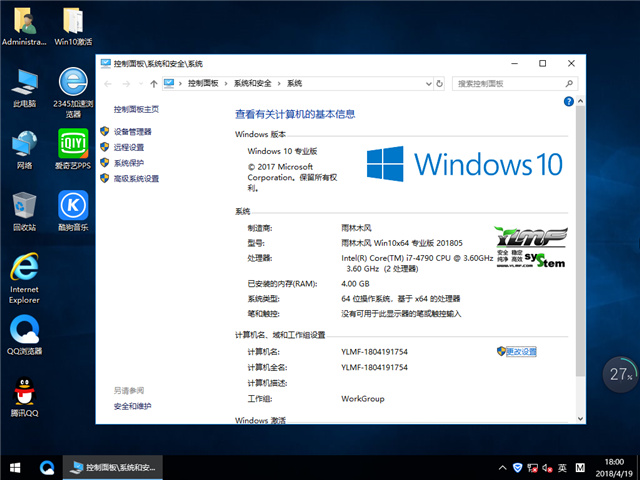Open 设备管理器 from the sidebar

(132, 131)
